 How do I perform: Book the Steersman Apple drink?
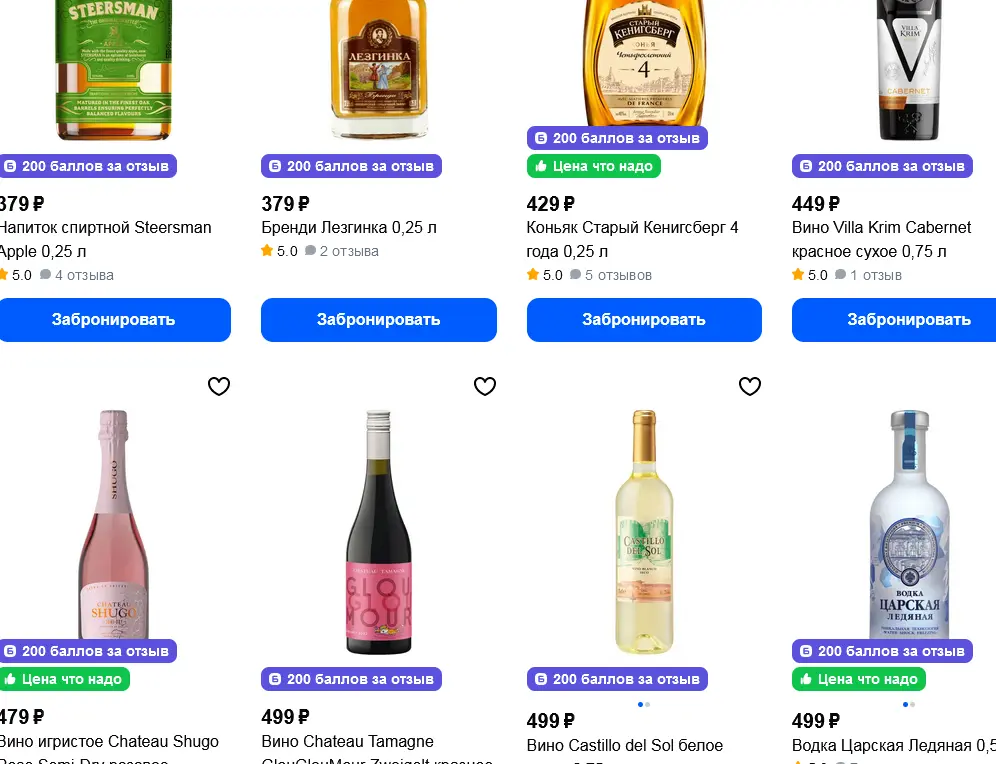pos(113,320)
